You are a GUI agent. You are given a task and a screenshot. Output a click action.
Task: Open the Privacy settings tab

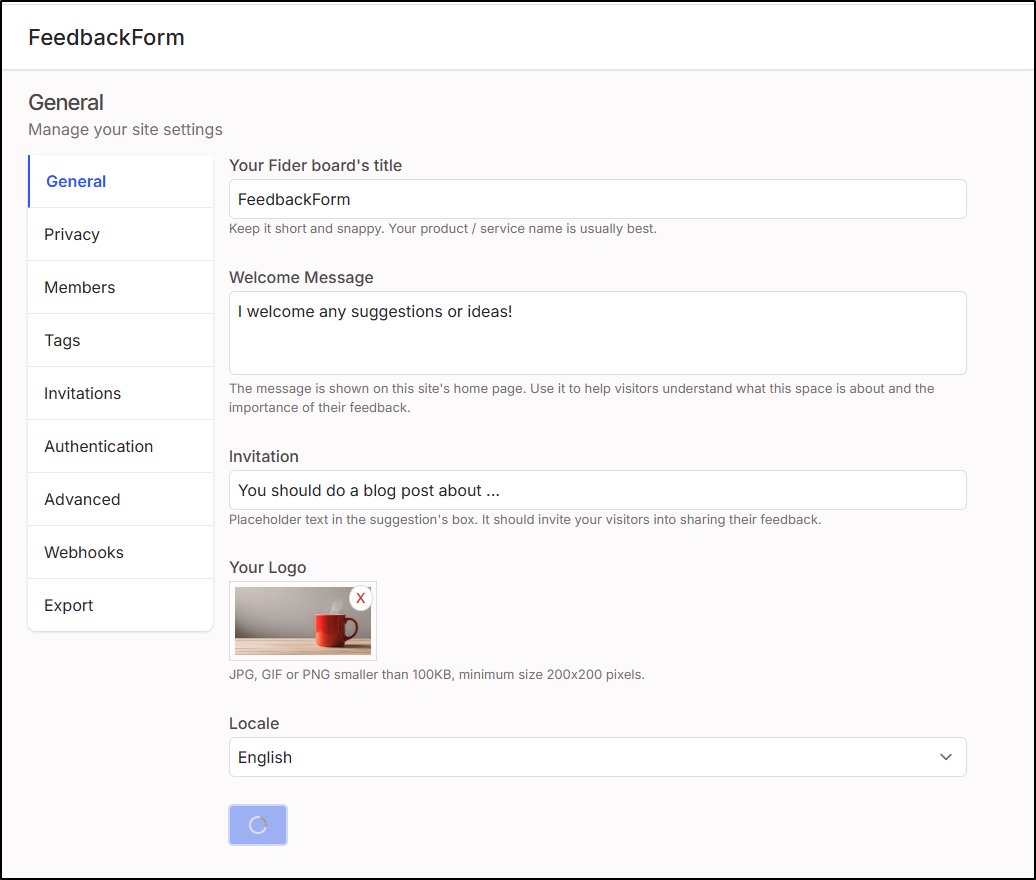121,235
